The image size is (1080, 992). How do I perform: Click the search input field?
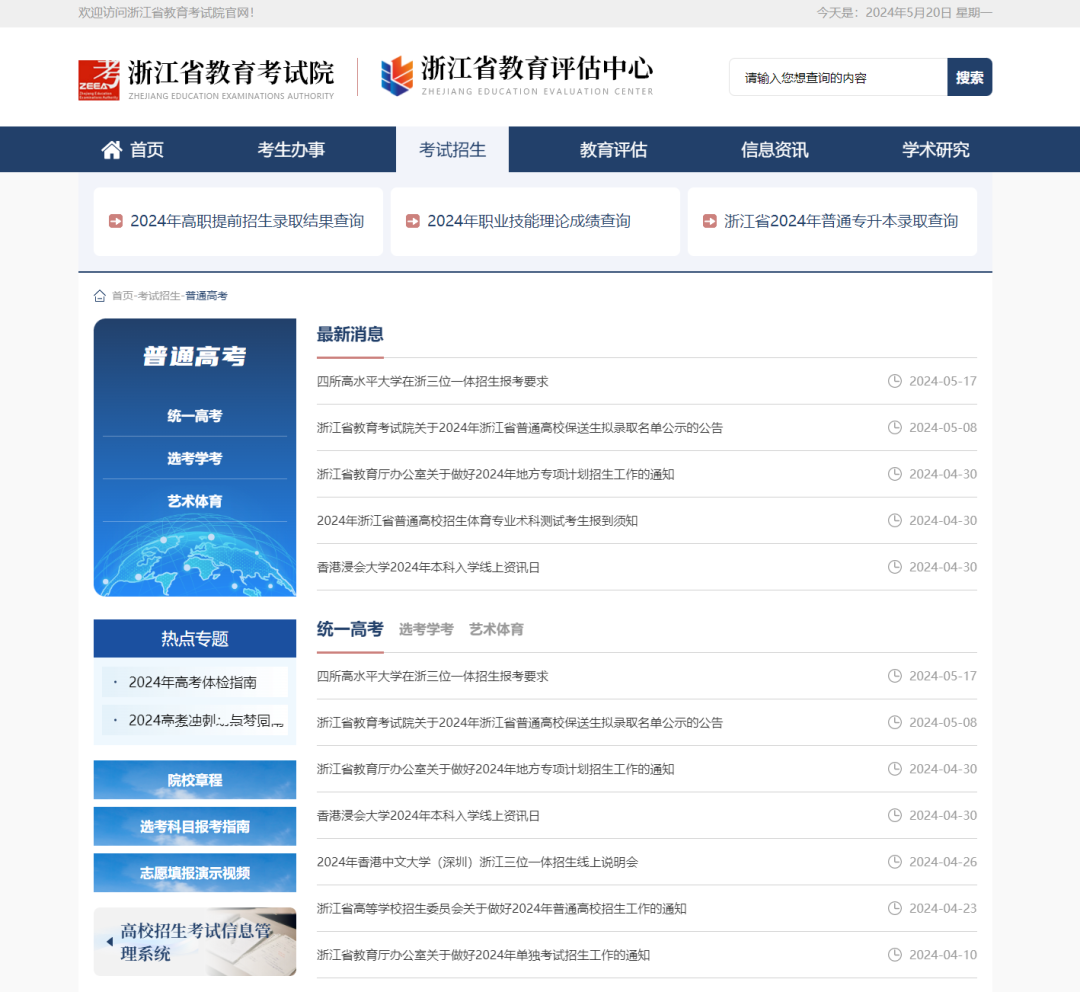[x=838, y=78]
